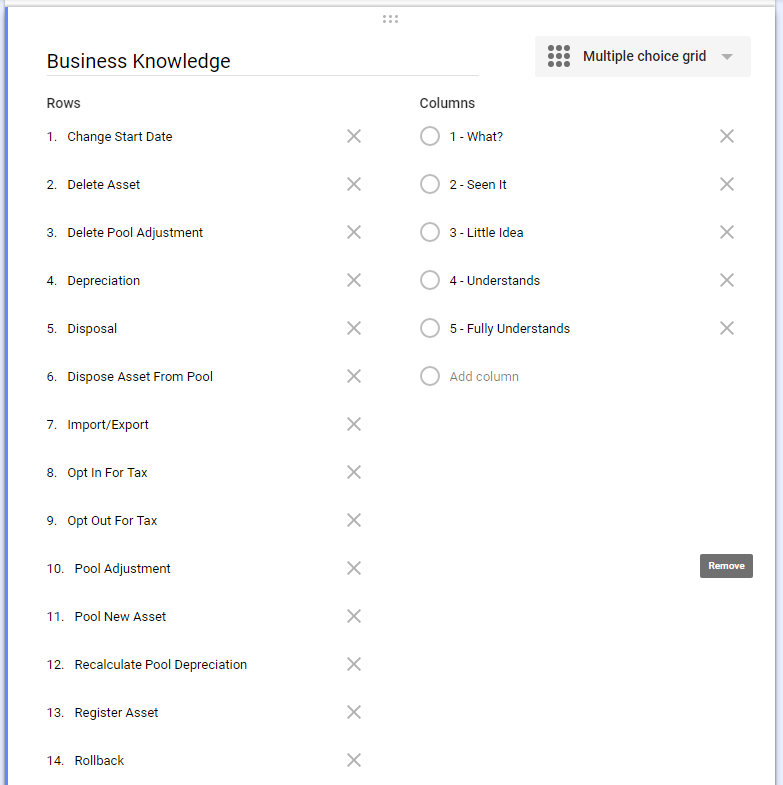This screenshot has height=785, width=783.
Task: Remove the Rollback row
Action: (354, 760)
